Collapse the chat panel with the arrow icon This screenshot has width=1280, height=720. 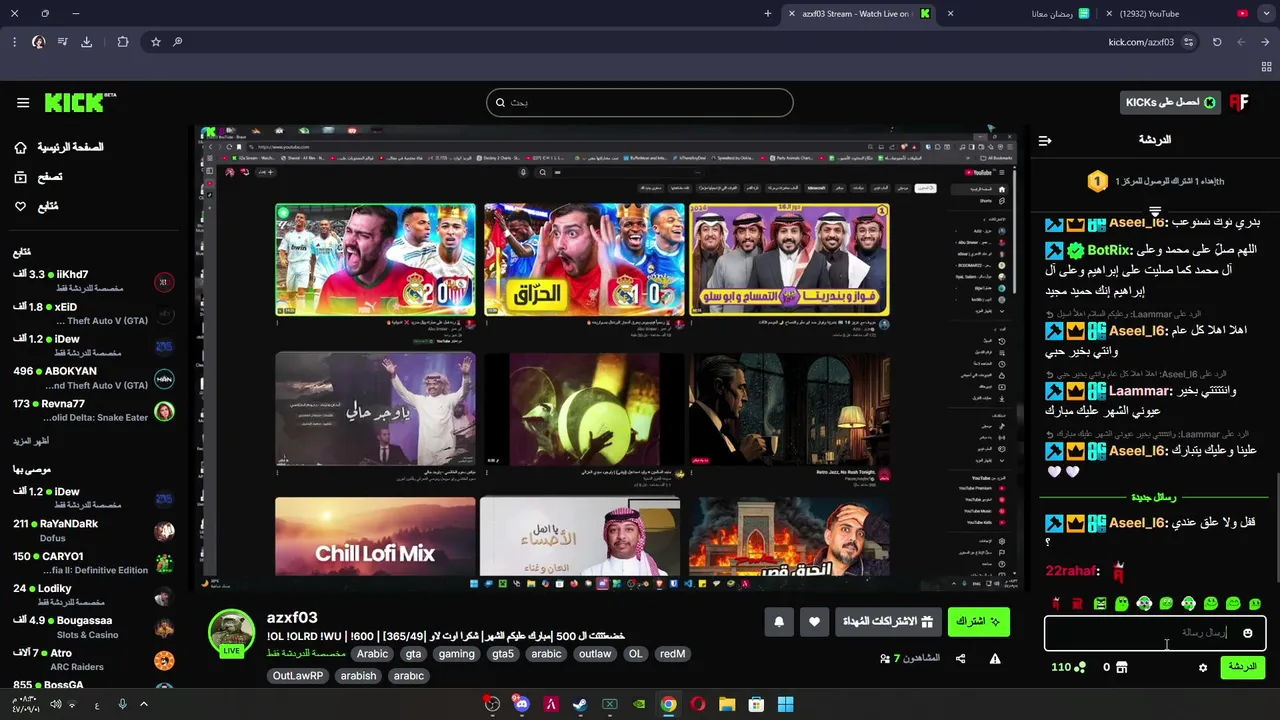1045,141
